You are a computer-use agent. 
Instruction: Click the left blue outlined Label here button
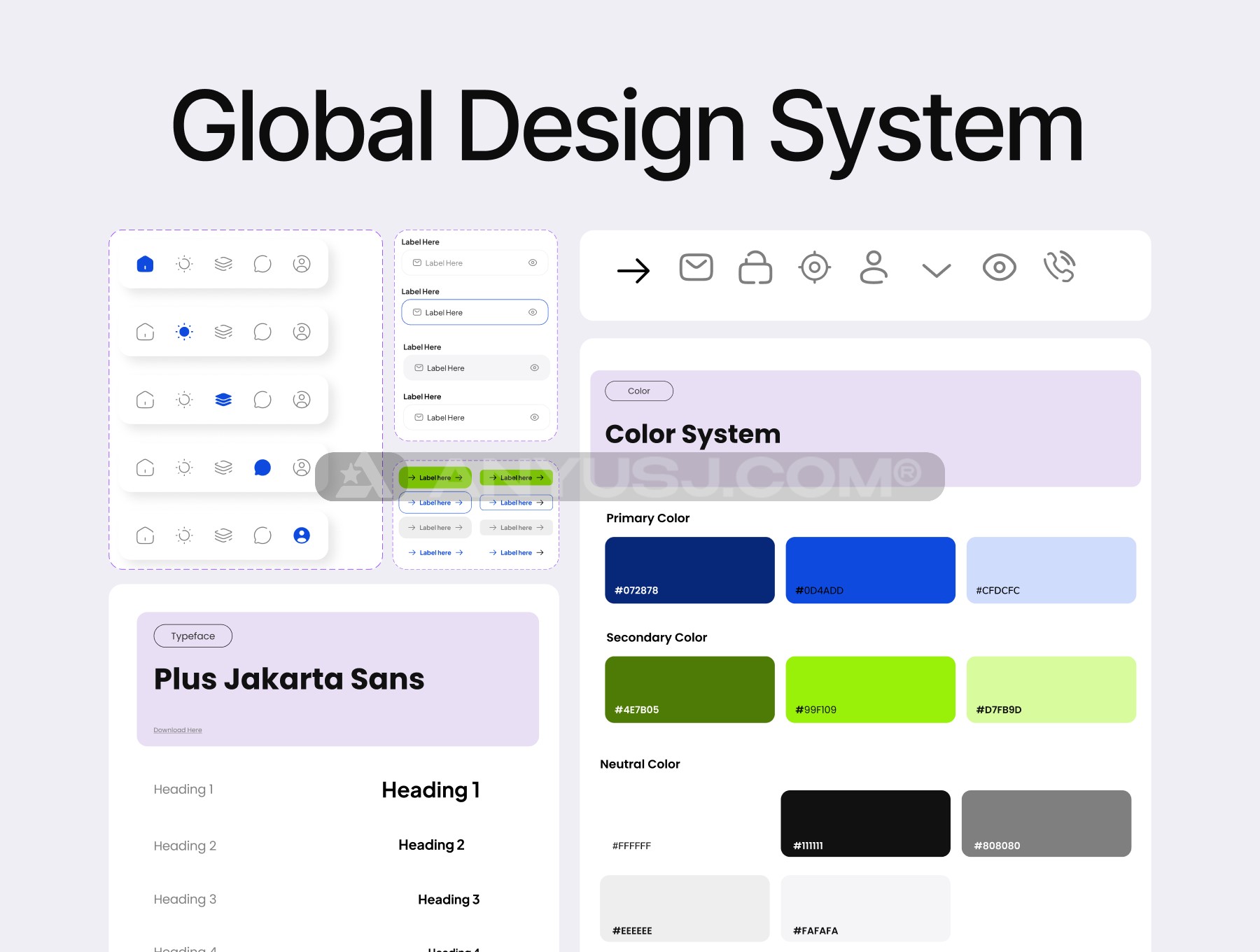click(x=435, y=503)
